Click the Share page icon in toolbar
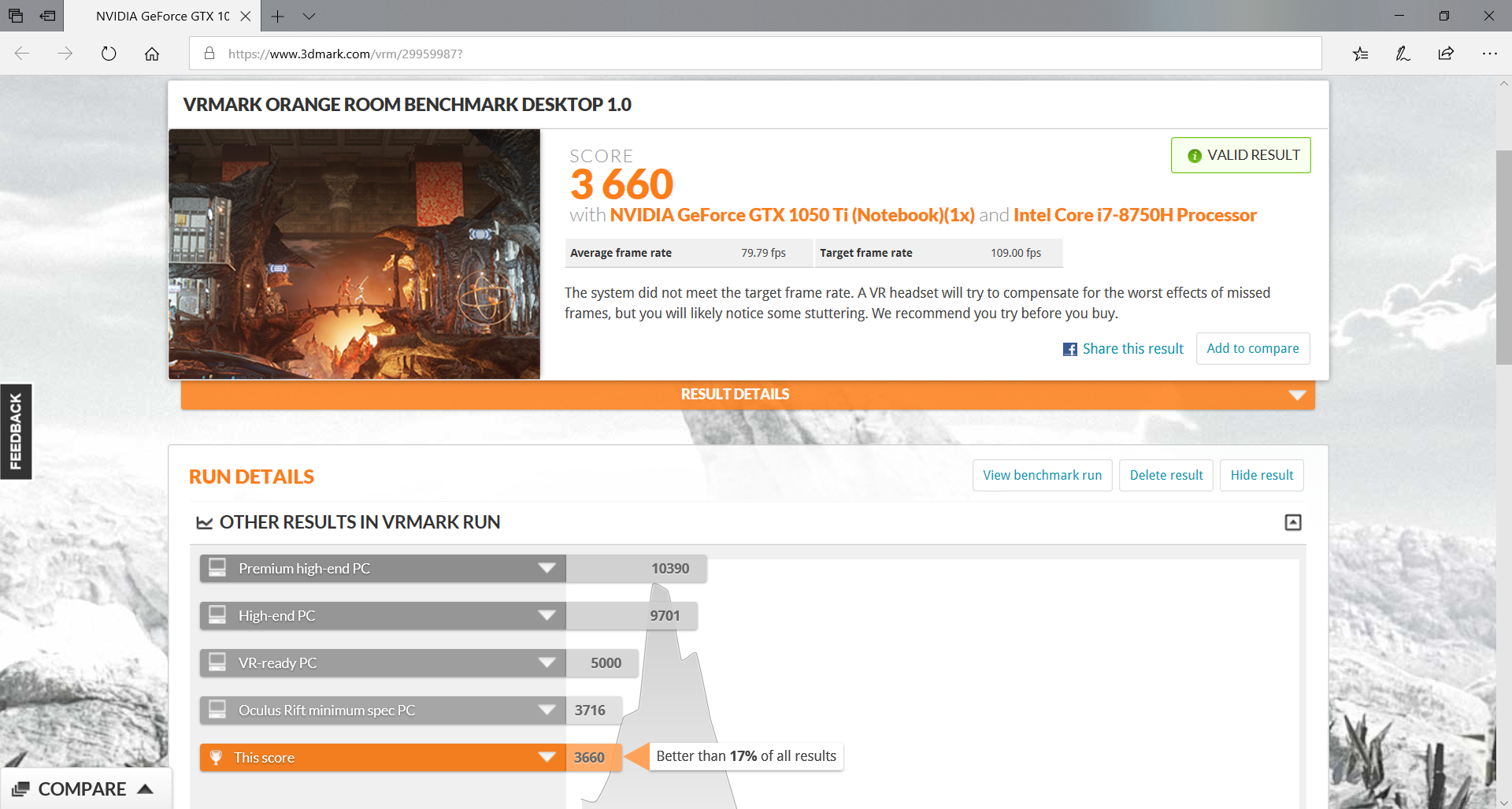This screenshot has height=809, width=1512. click(1446, 54)
